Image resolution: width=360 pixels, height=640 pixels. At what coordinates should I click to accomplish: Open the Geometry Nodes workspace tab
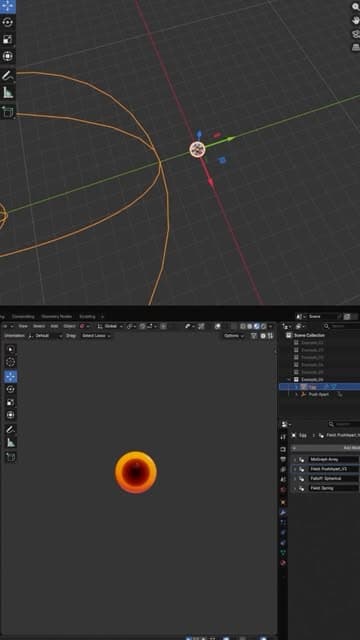click(x=56, y=316)
